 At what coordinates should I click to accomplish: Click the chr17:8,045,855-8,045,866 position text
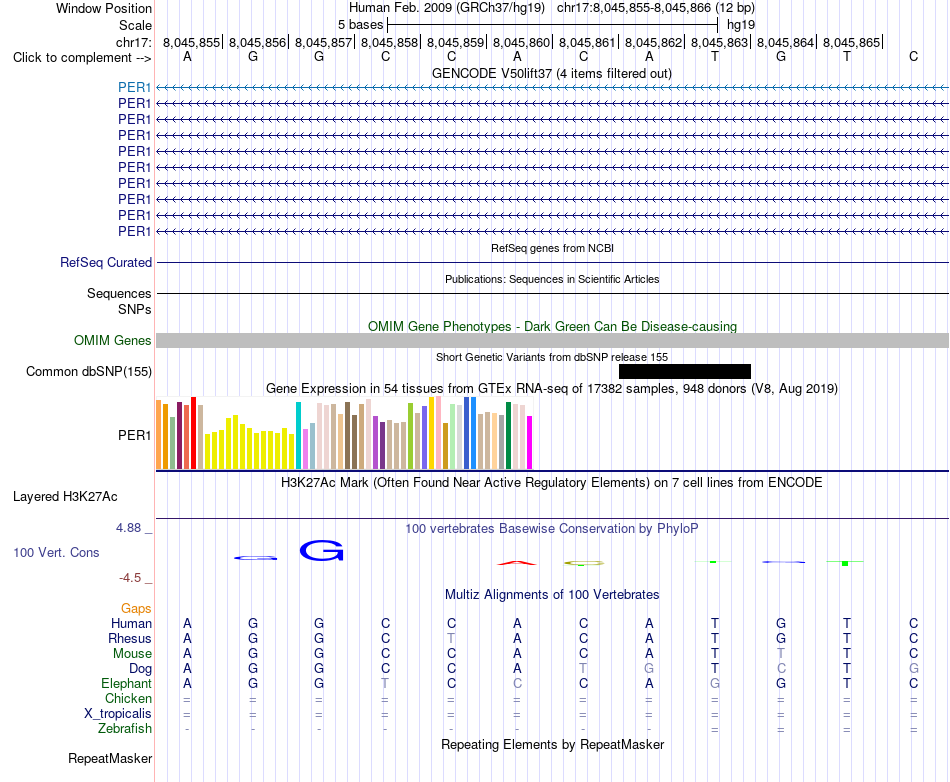633,8
